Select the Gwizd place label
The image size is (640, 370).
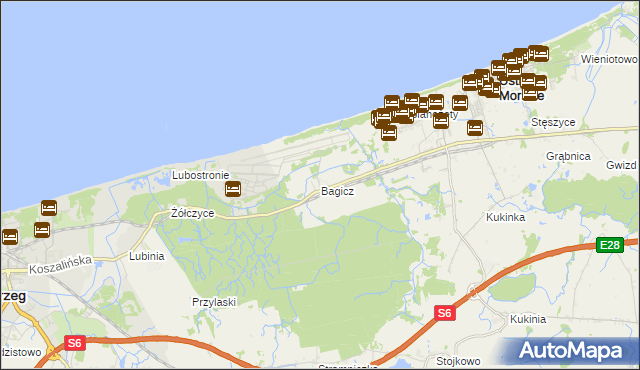[x=621, y=165]
